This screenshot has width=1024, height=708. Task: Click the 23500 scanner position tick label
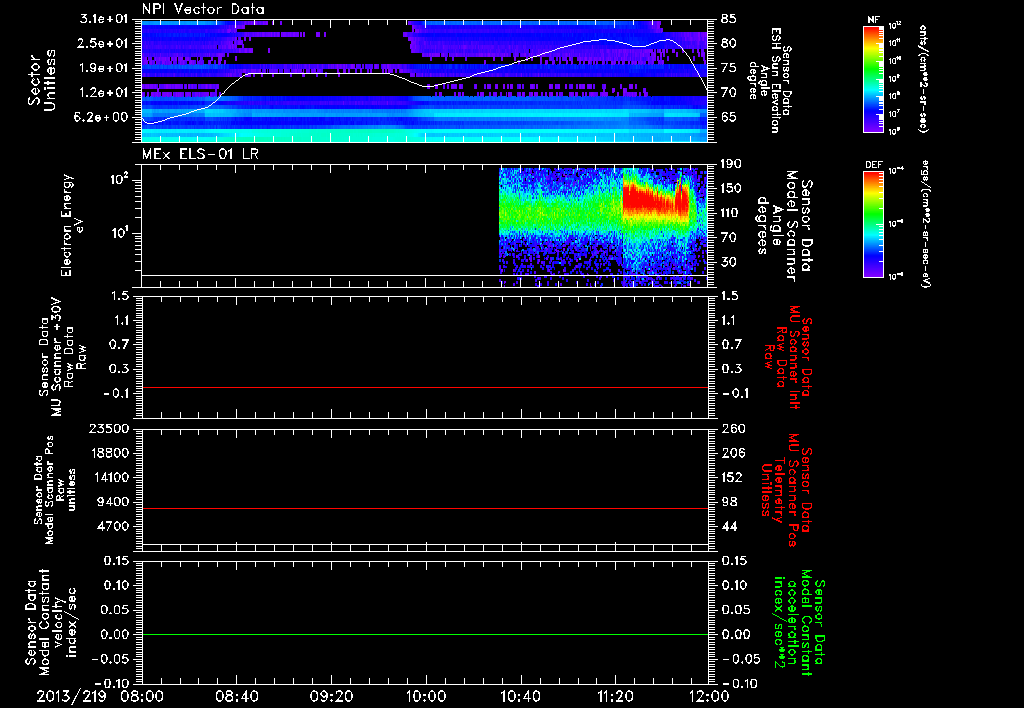[x=110, y=429]
